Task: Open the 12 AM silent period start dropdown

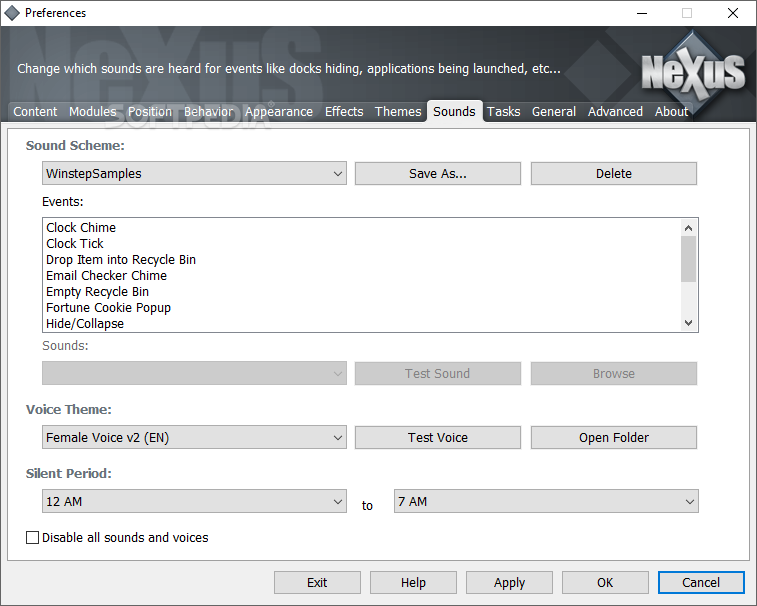Action: pos(194,501)
